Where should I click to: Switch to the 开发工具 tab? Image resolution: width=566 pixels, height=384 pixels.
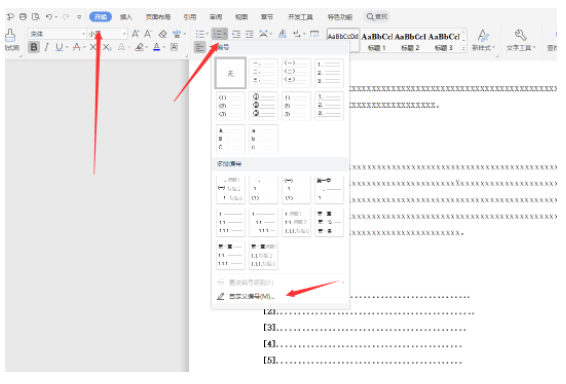coord(300,17)
